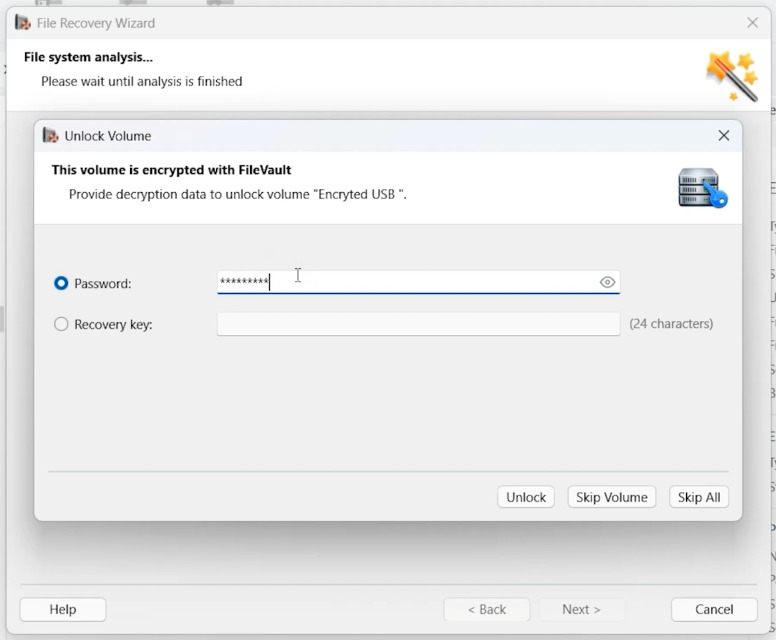Open Help in the File Recovery Wizard

tap(63, 609)
